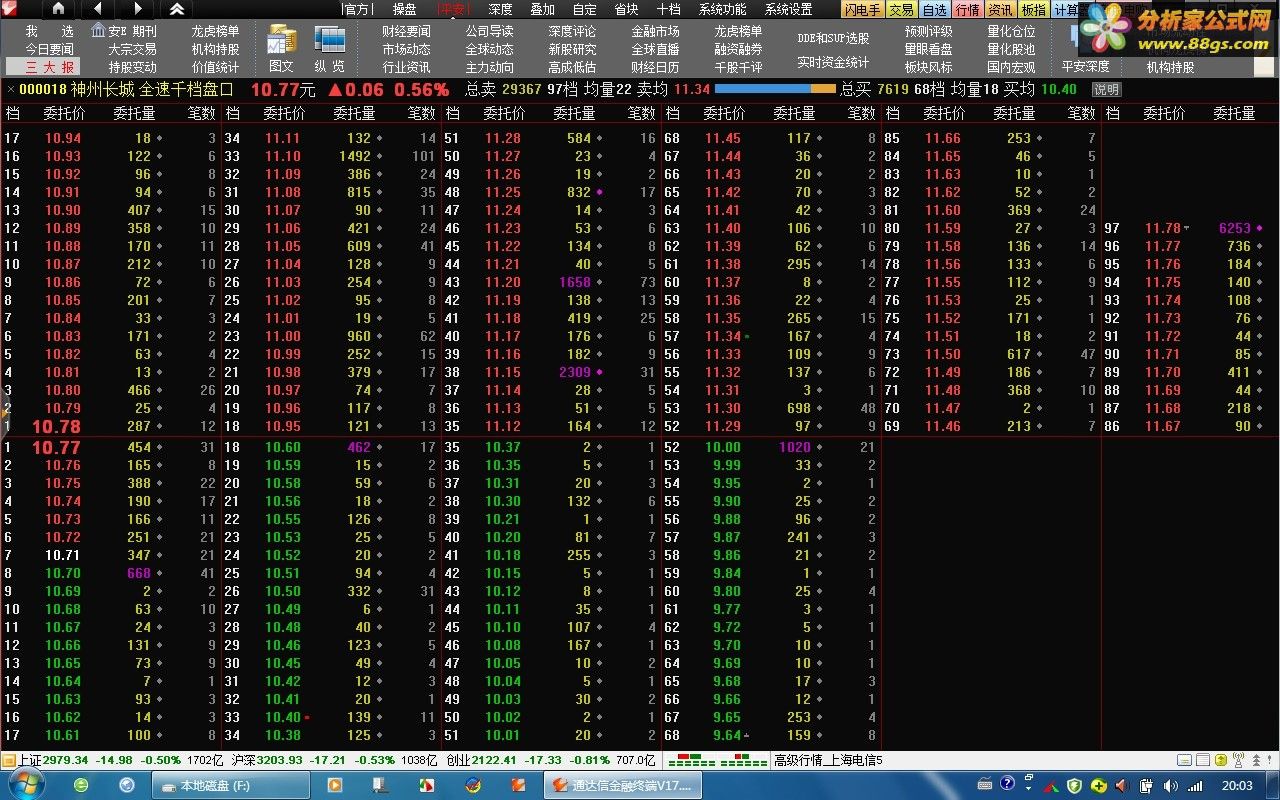Click the blue-orange buy/sell ratio bar
1280x800 pixels.
click(x=775, y=89)
